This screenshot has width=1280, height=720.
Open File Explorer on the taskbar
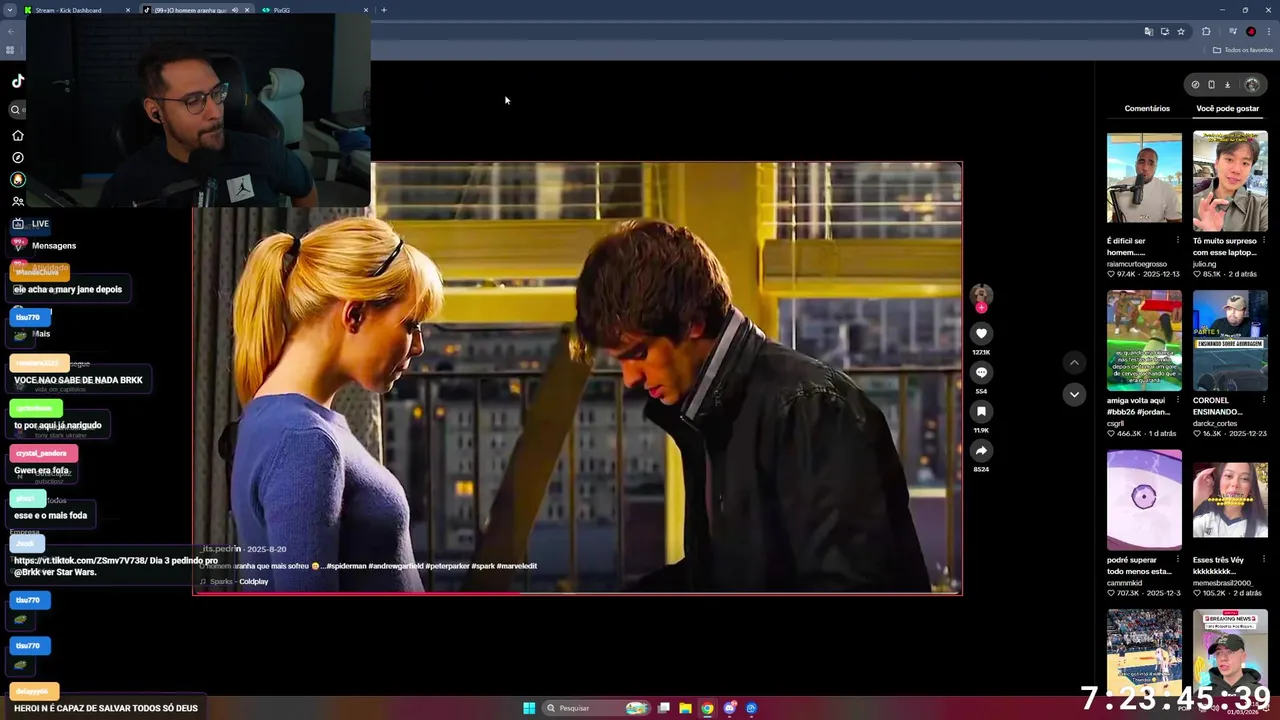coord(685,708)
